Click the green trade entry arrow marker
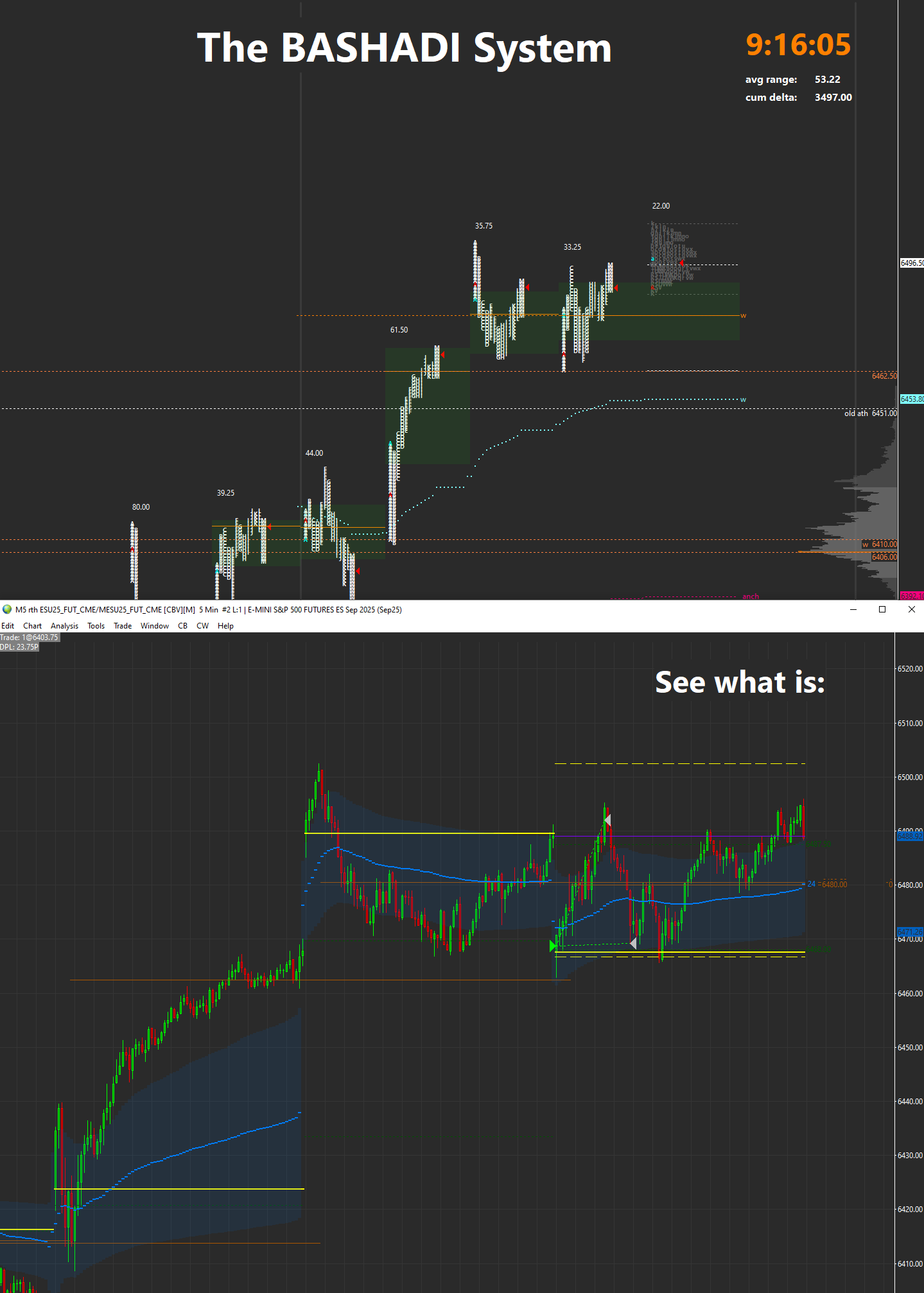Viewport: 924px width, 1293px height. coord(554,946)
